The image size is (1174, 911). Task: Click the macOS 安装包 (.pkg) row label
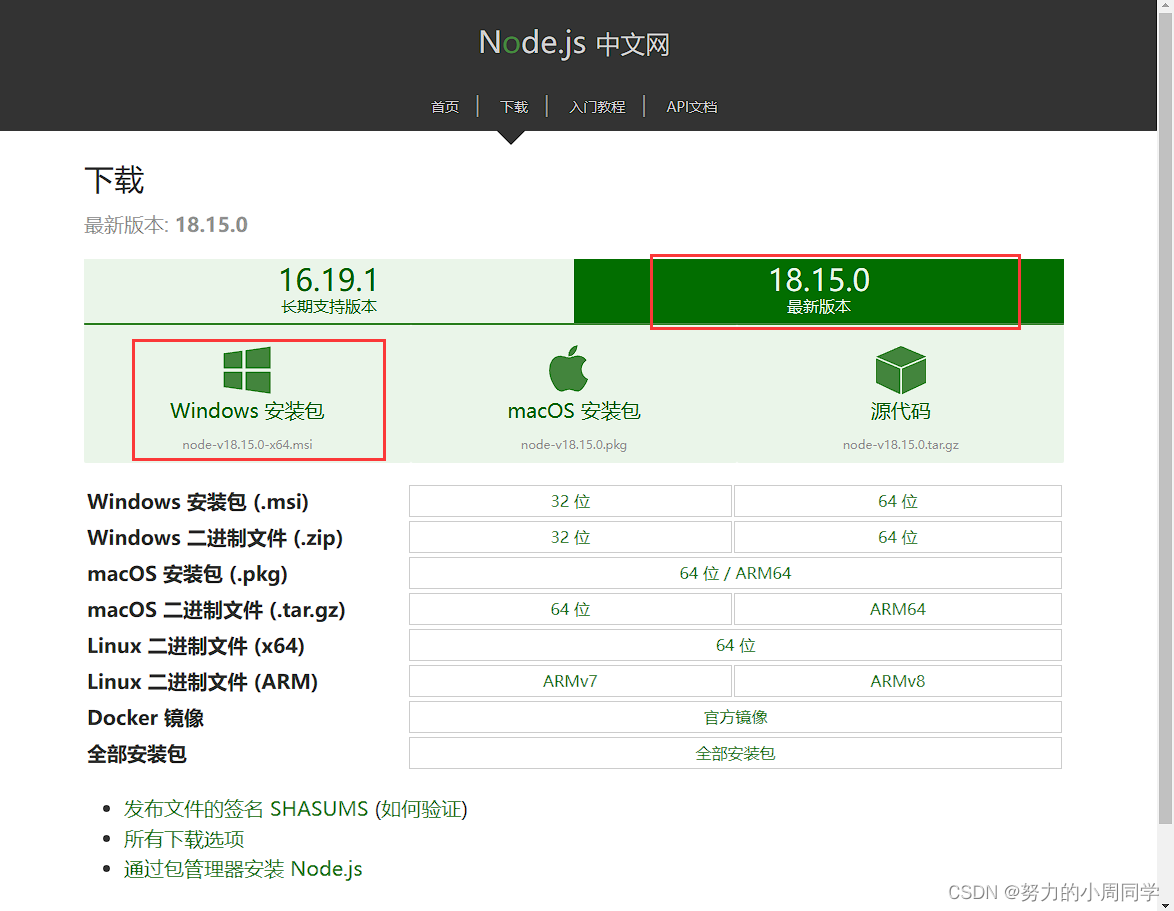[x=187, y=573]
